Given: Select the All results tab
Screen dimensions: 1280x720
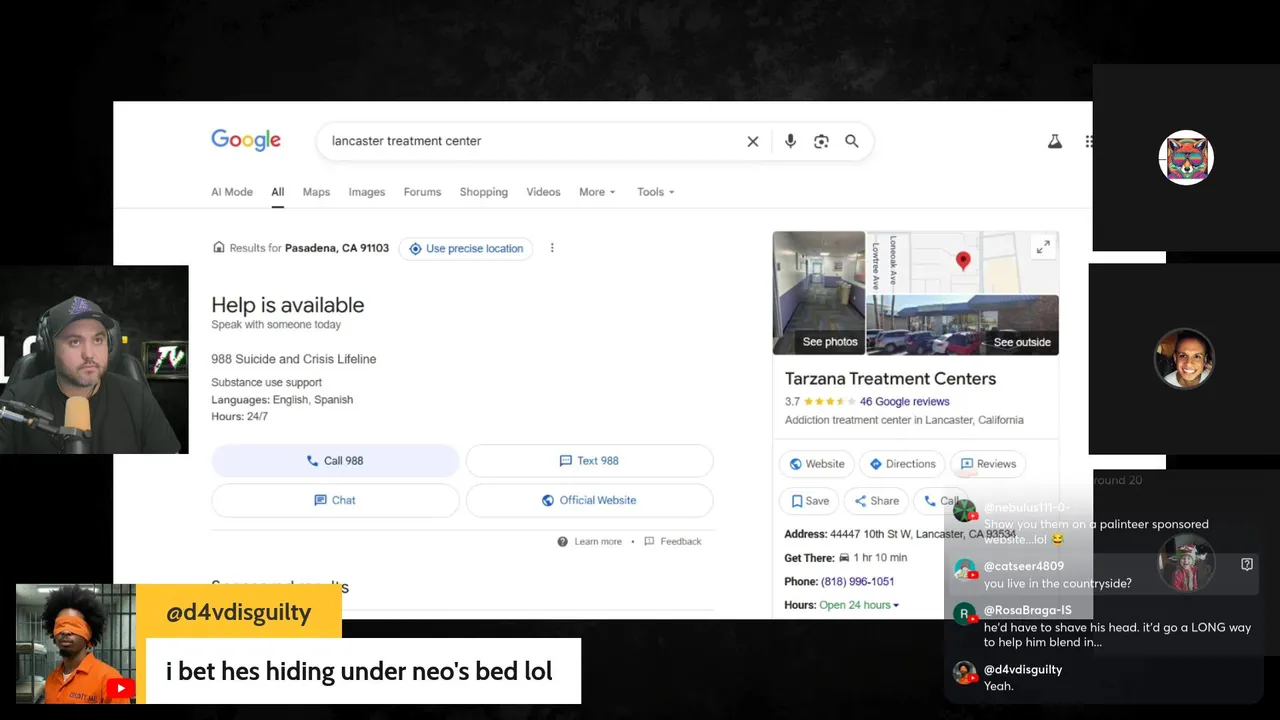Looking at the screenshot, I should pos(277,192).
